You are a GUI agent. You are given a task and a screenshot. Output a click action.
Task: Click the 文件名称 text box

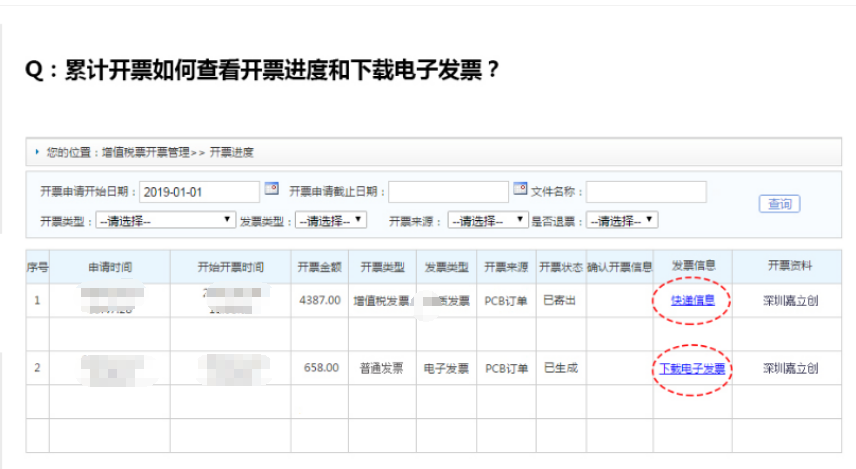click(x=646, y=191)
